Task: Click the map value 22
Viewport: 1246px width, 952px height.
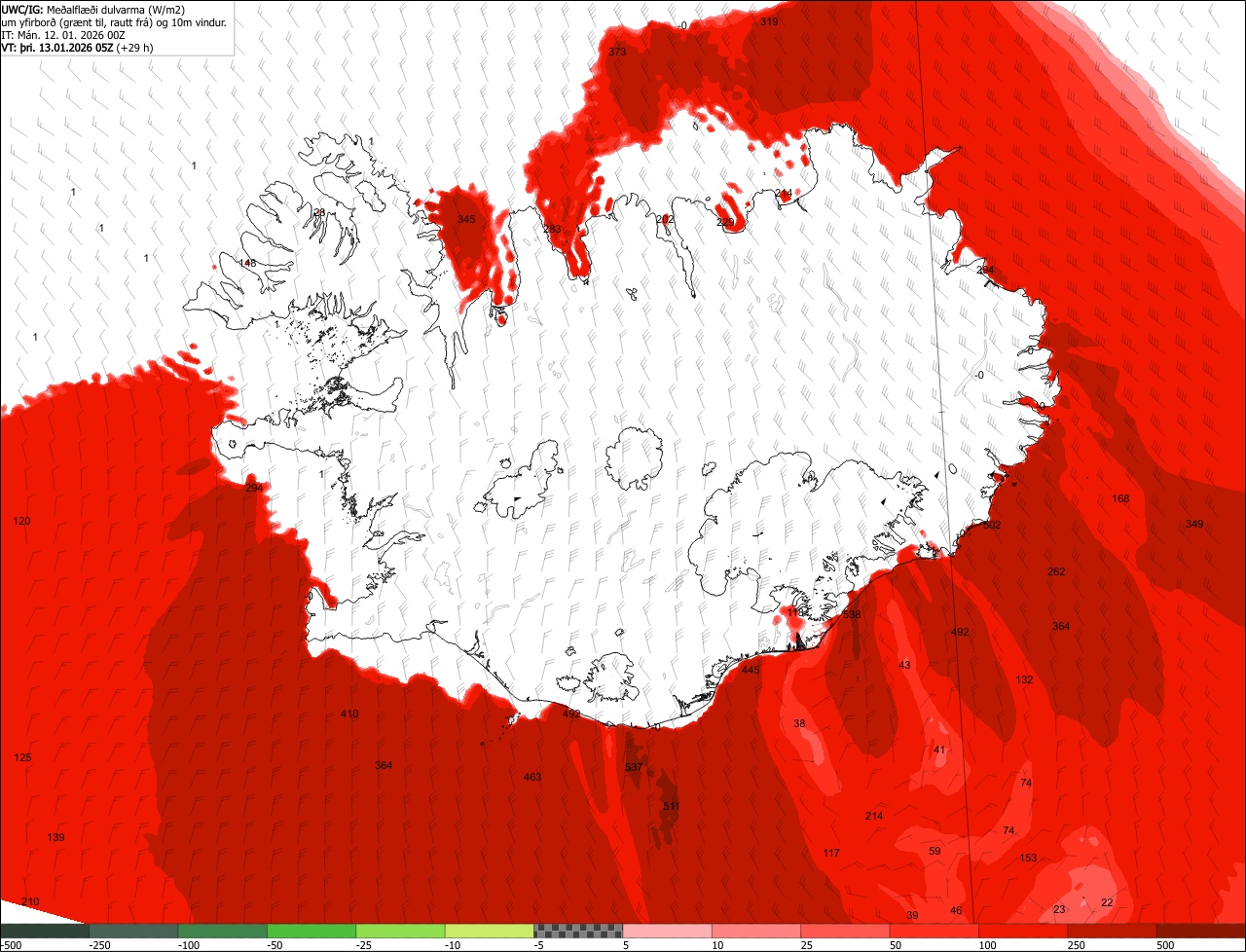Action: click(1107, 902)
